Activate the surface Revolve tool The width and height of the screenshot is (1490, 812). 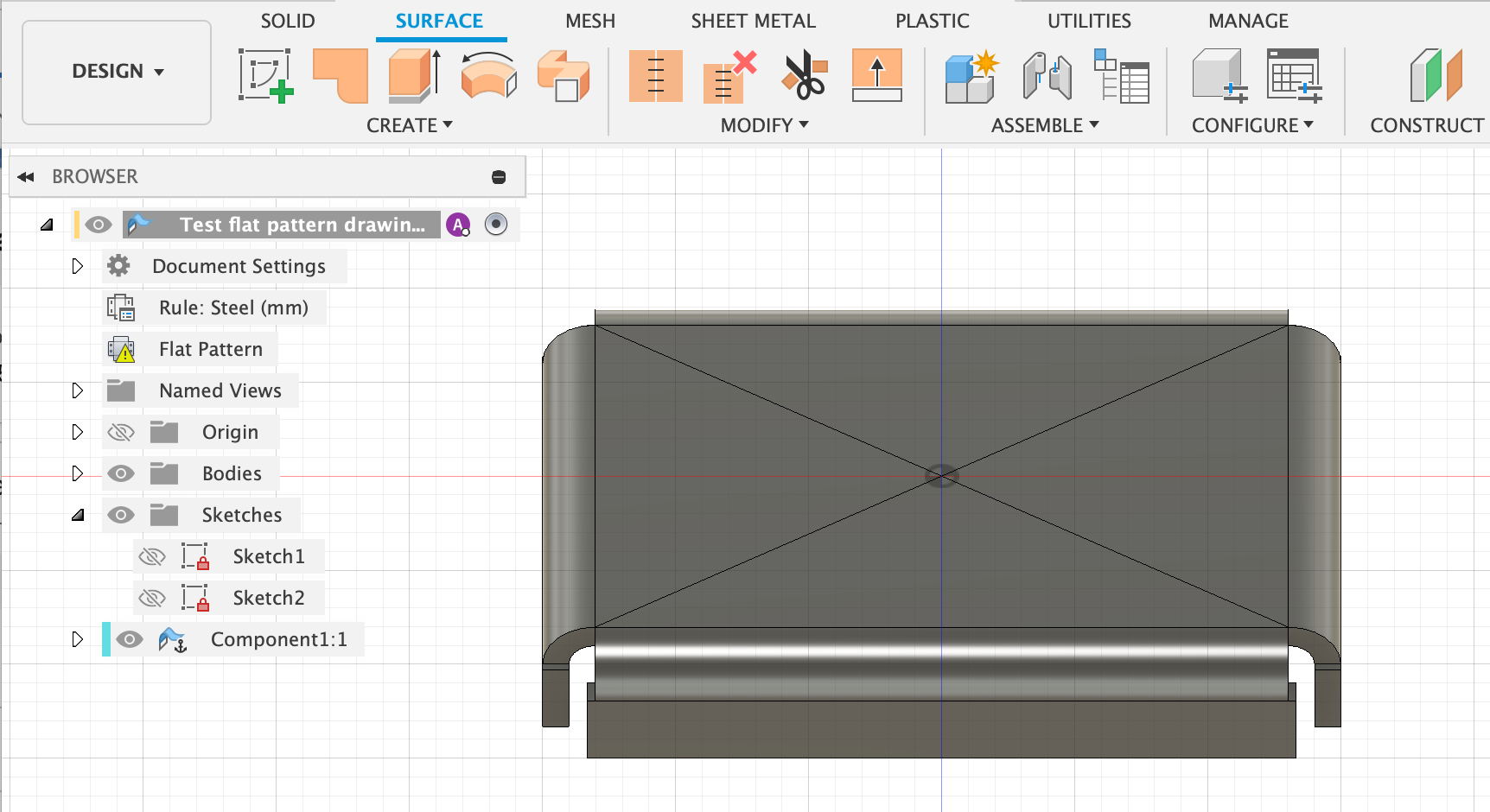point(488,76)
